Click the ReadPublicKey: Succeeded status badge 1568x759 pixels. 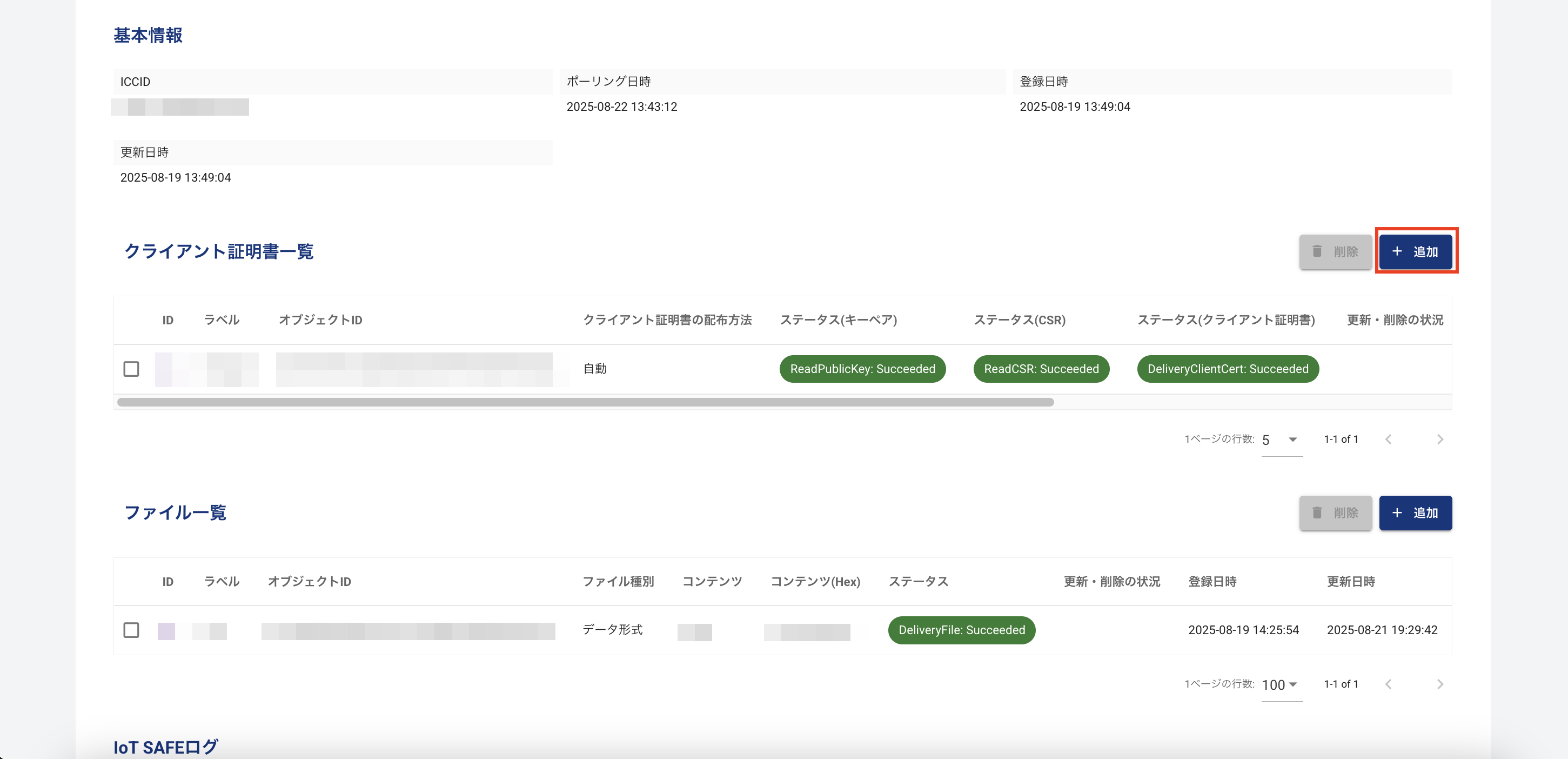tap(862, 369)
